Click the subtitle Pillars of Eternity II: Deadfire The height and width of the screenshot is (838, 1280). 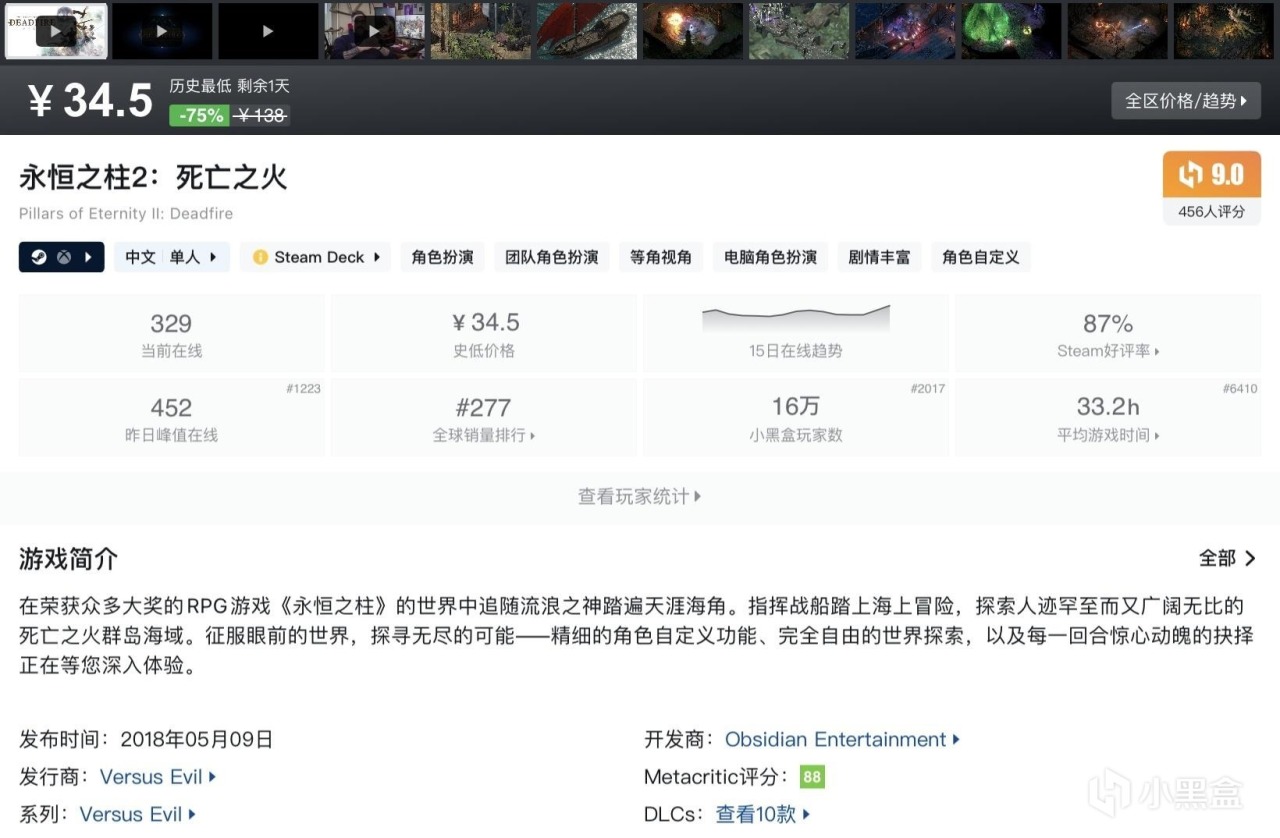(126, 213)
